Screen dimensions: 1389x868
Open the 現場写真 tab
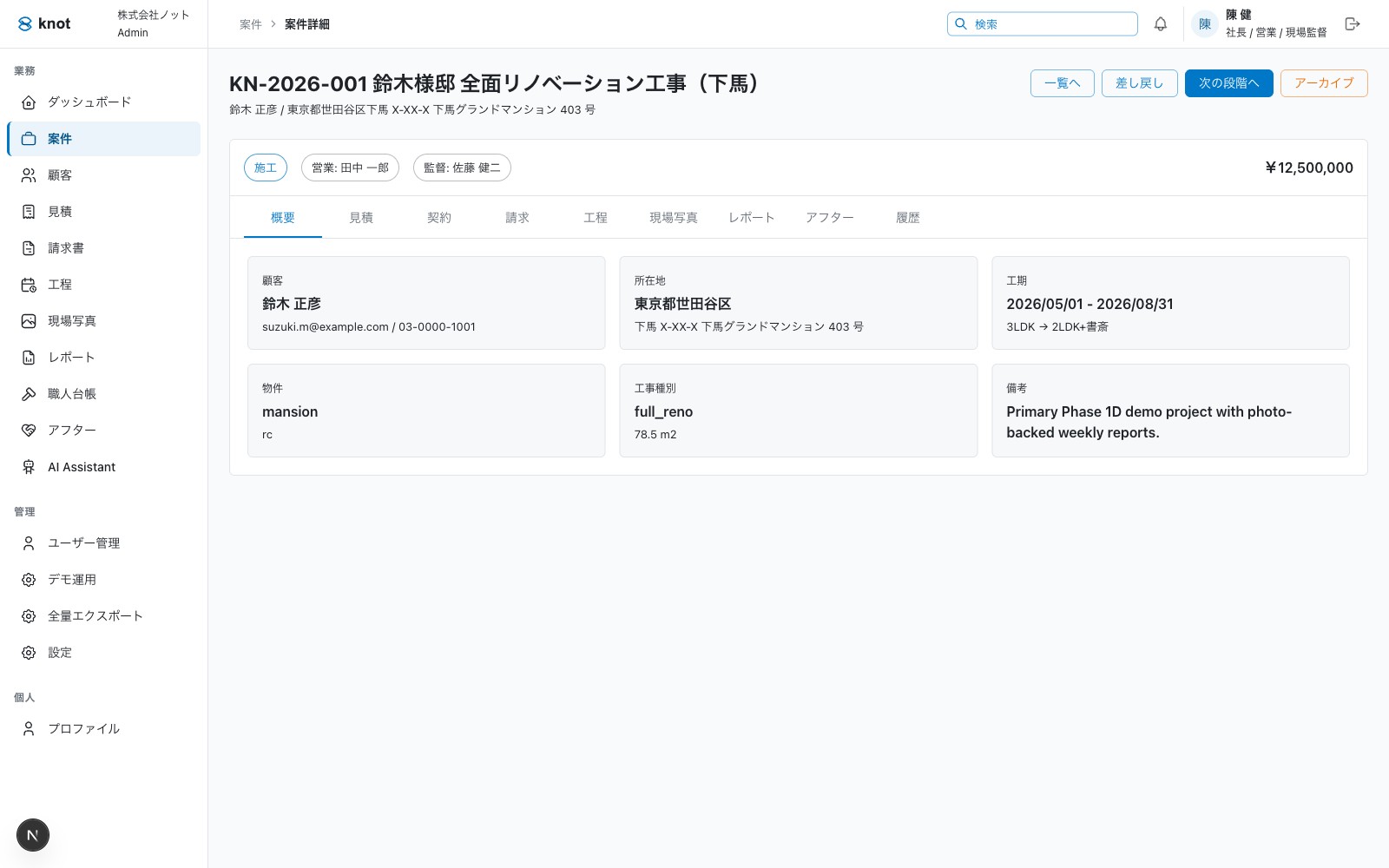[x=674, y=218]
